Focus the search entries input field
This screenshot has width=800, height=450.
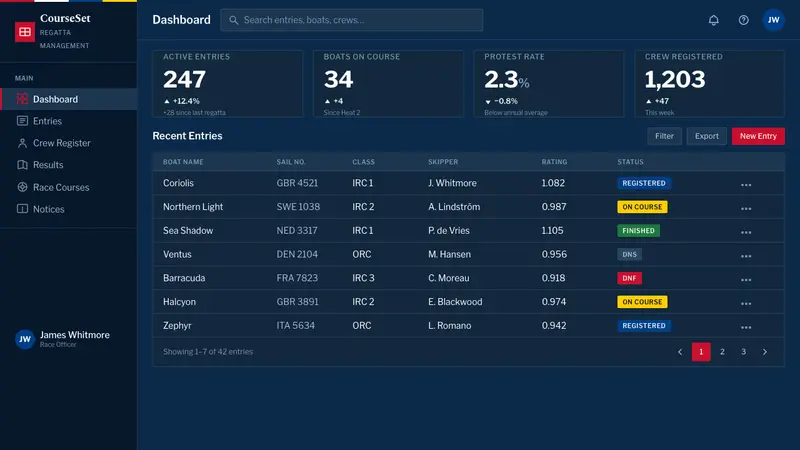352,20
